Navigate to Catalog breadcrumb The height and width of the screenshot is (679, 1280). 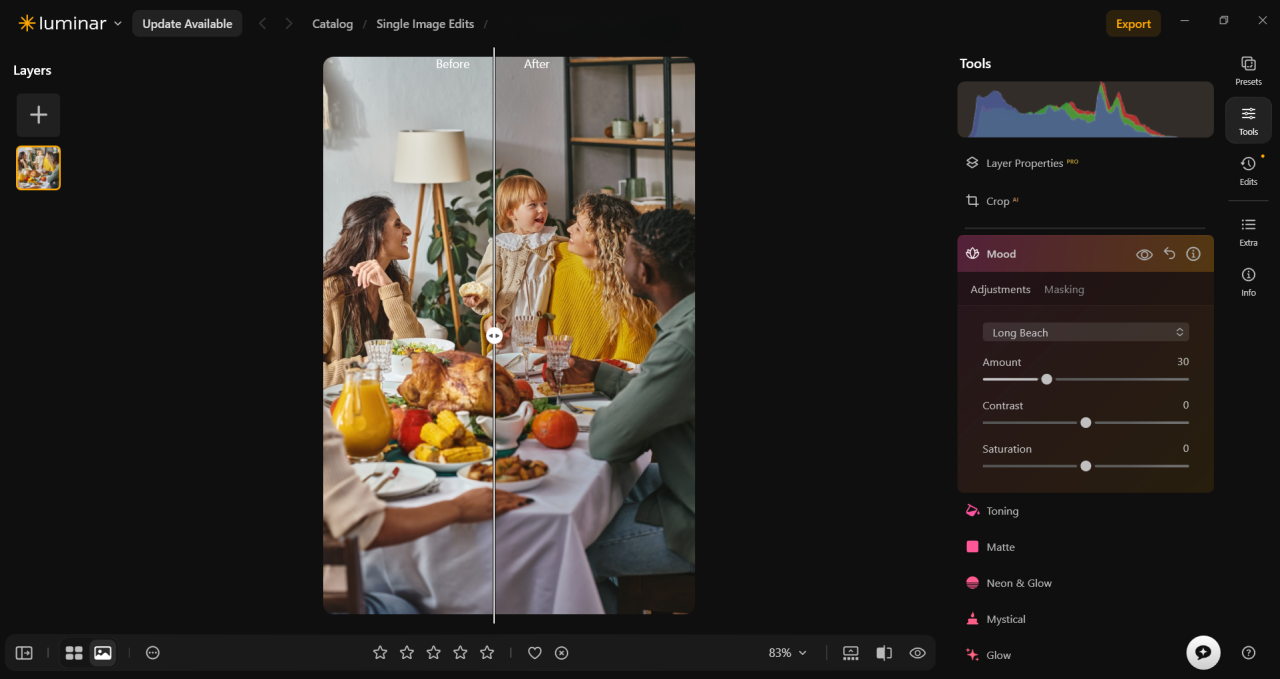[x=332, y=24]
